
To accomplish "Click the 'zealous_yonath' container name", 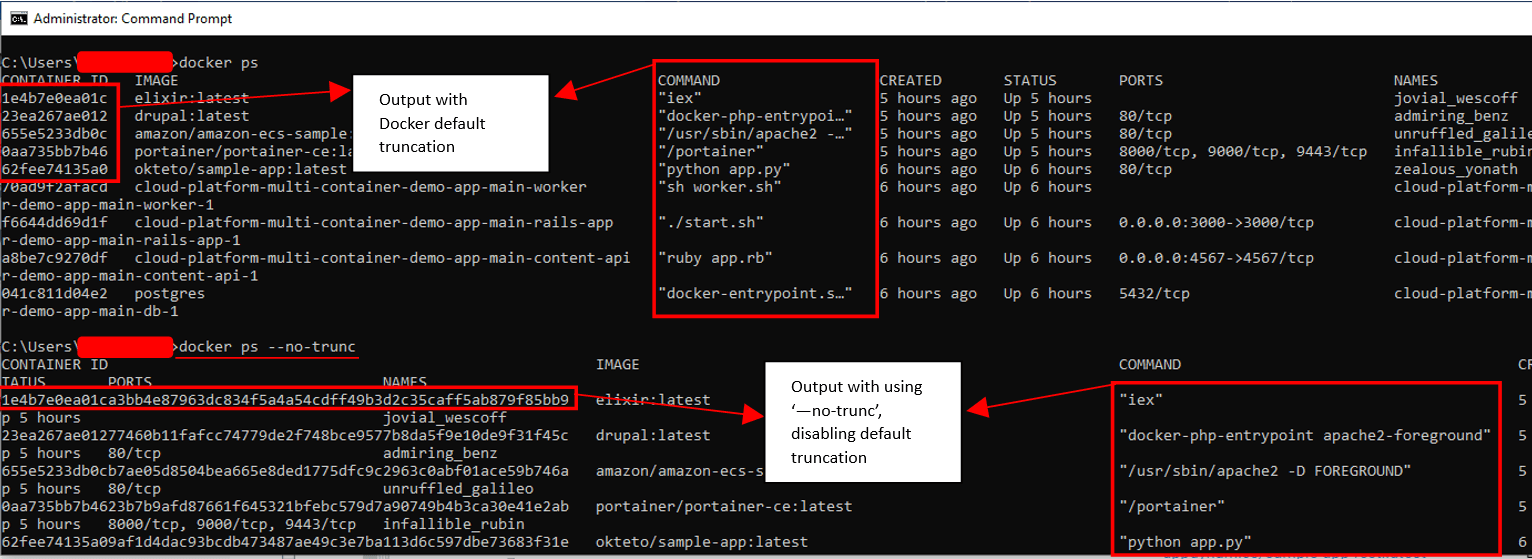I will coord(1456,169).
